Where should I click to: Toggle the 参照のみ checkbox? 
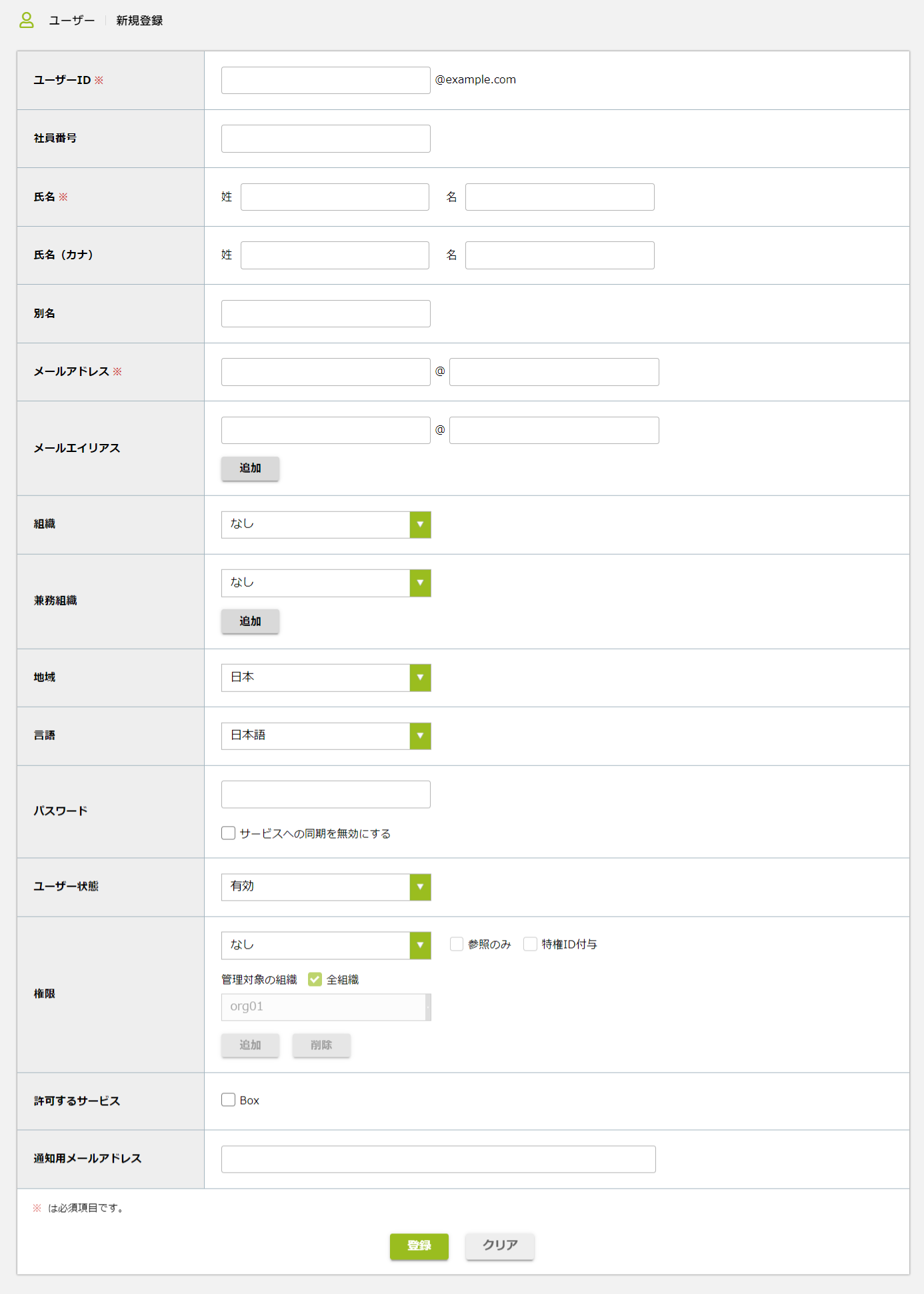(x=457, y=944)
